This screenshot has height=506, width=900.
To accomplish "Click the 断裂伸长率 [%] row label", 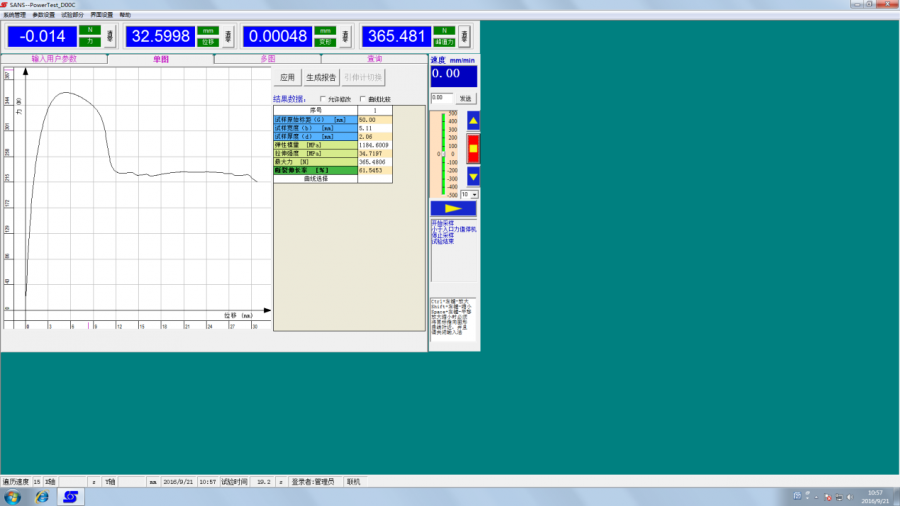I will coord(316,170).
